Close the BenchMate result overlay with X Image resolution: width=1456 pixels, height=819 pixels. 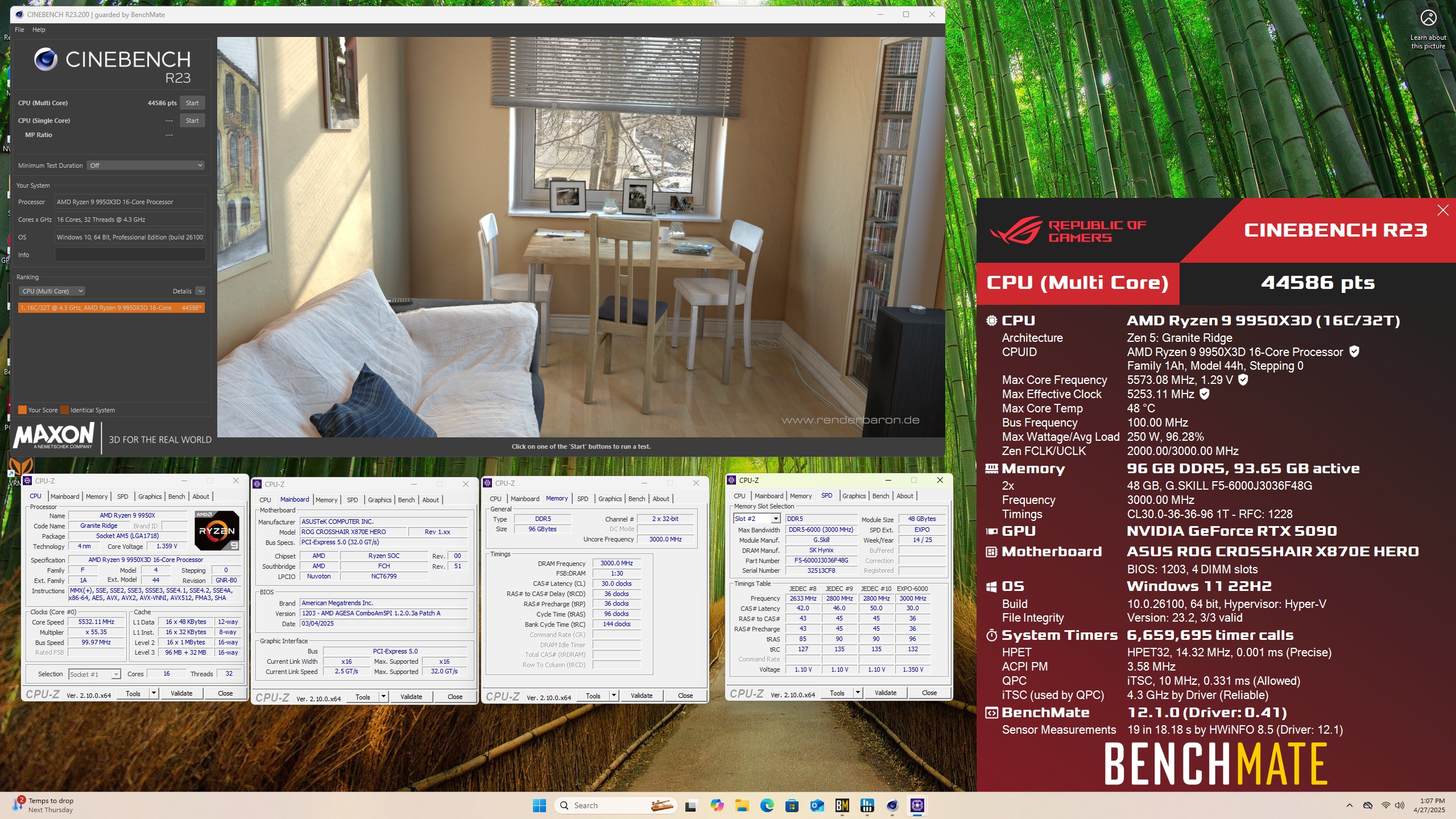point(1443,210)
